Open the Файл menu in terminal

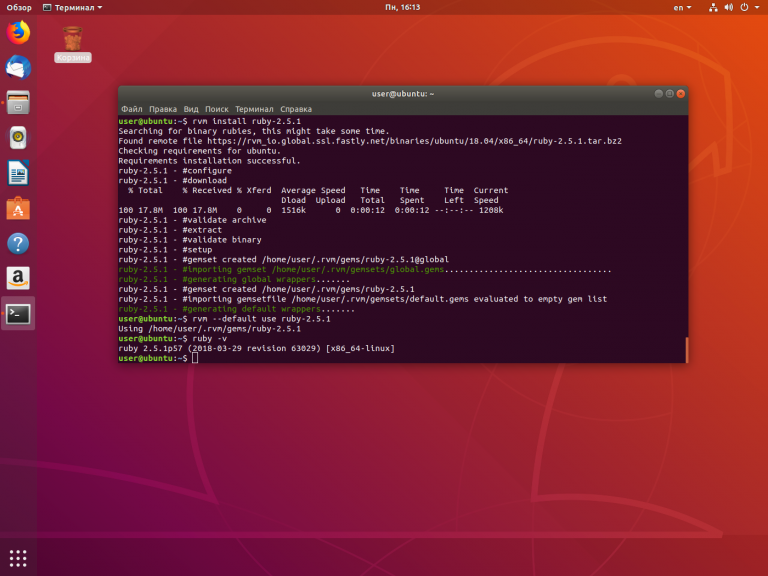coord(131,108)
